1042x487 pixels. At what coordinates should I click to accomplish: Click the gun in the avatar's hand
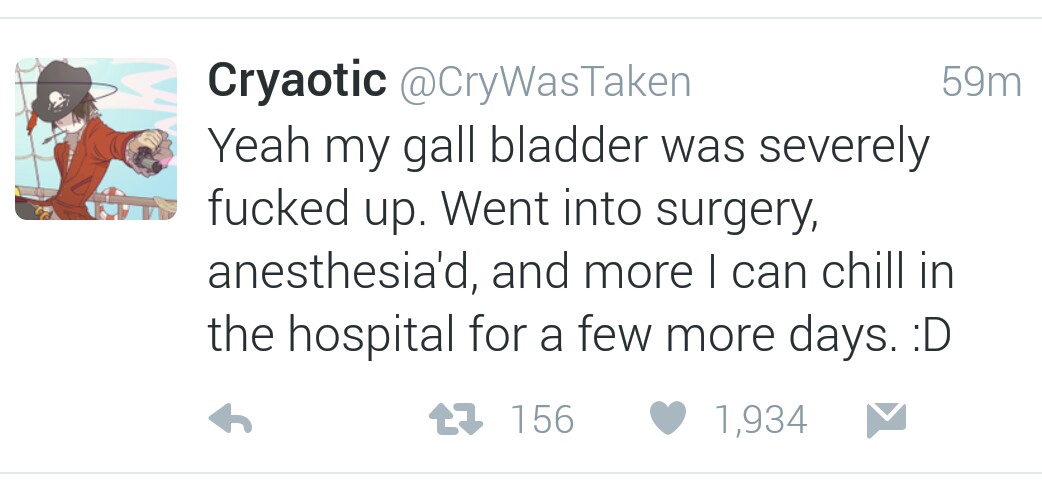pos(148,159)
